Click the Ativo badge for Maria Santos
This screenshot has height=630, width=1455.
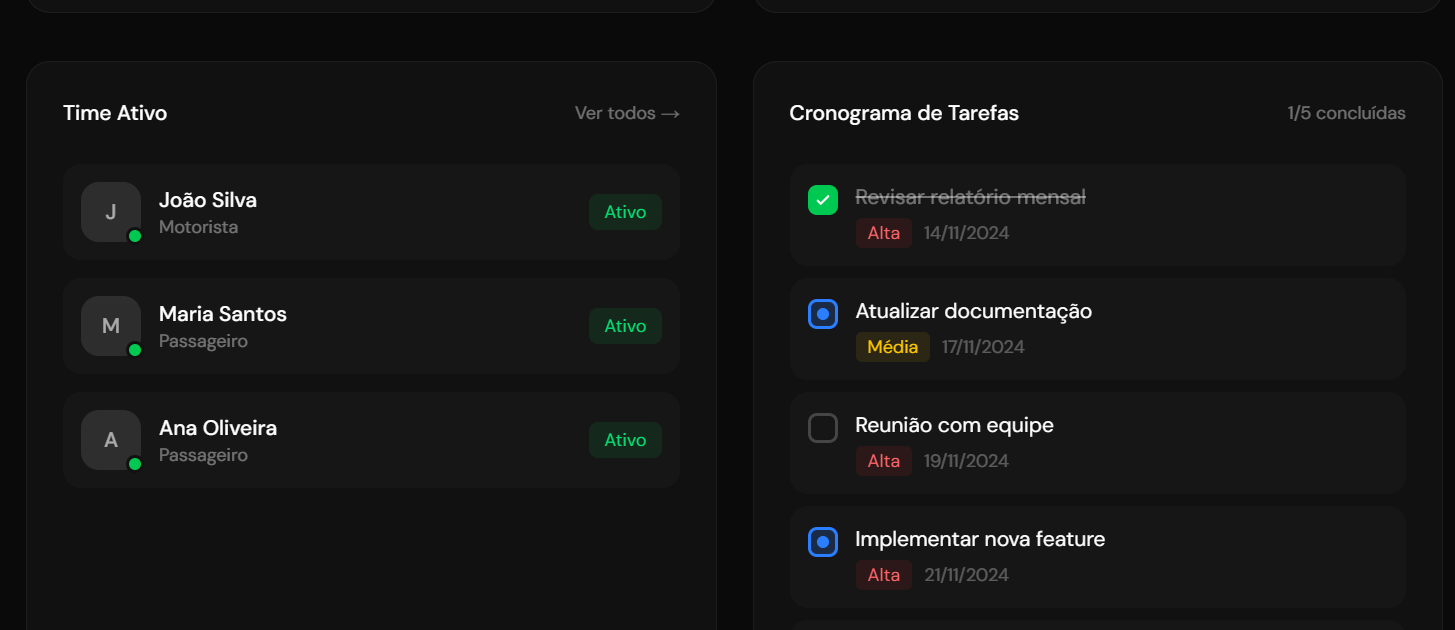click(x=625, y=326)
